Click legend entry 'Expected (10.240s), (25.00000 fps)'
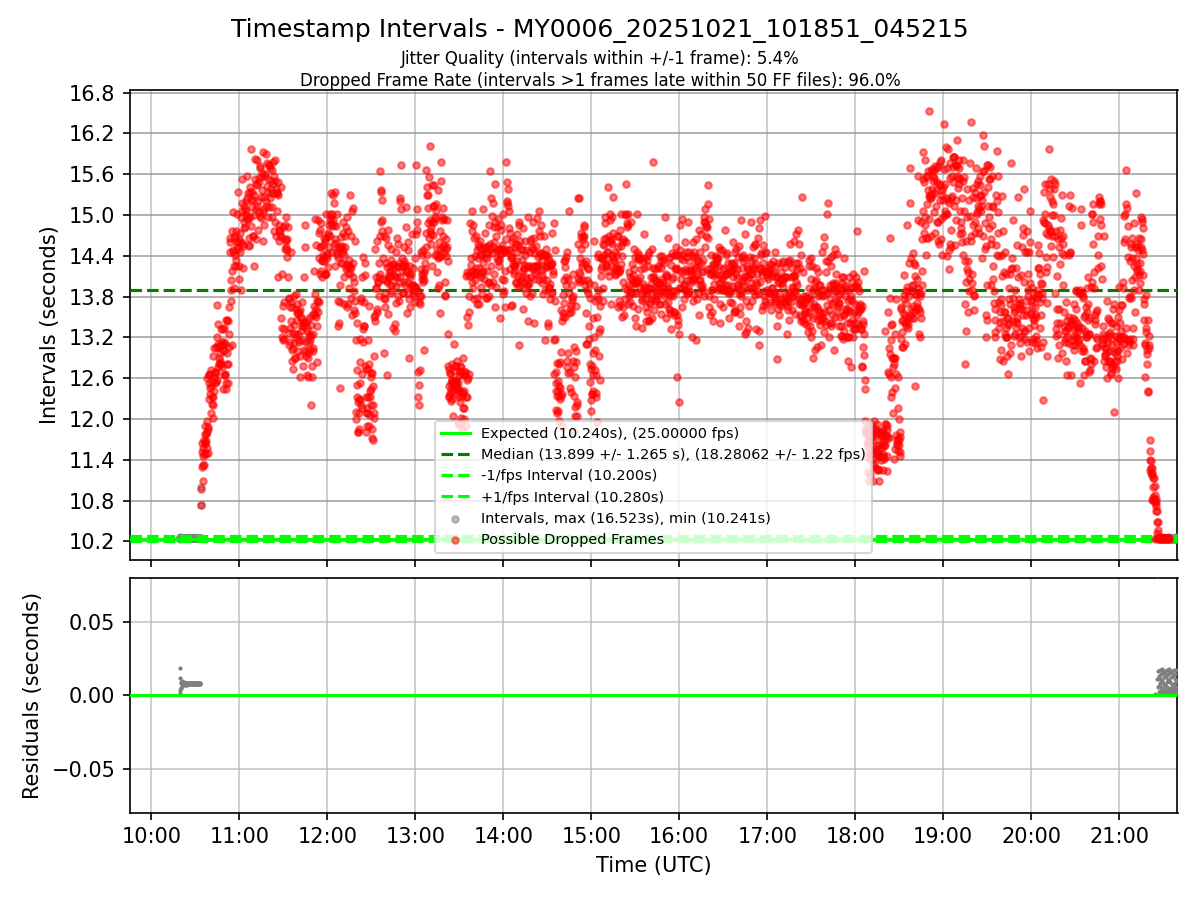The height and width of the screenshot is (900, 1200). [x=610, y=433]
